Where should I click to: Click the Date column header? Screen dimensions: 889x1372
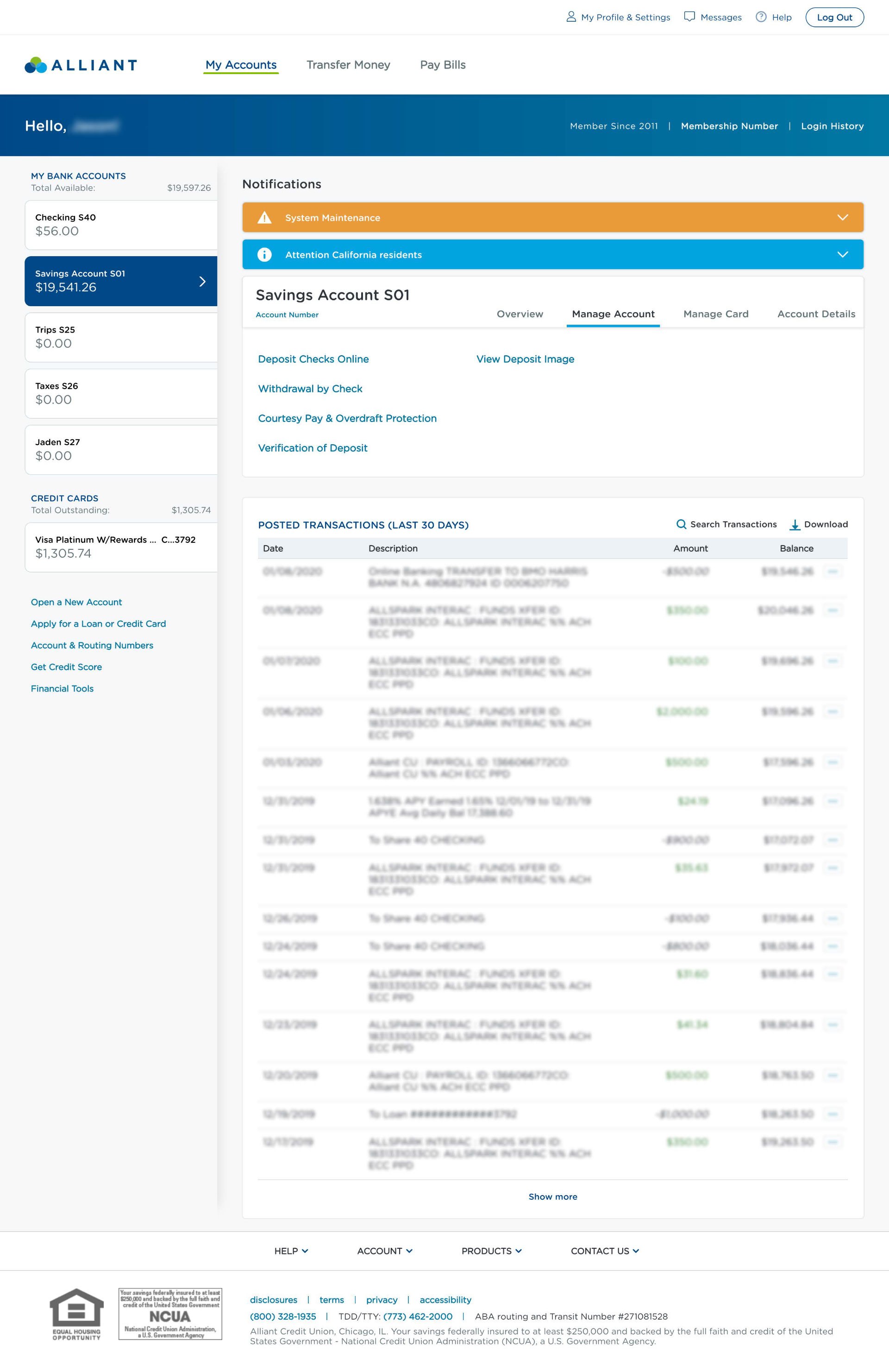tap(273, 548)
